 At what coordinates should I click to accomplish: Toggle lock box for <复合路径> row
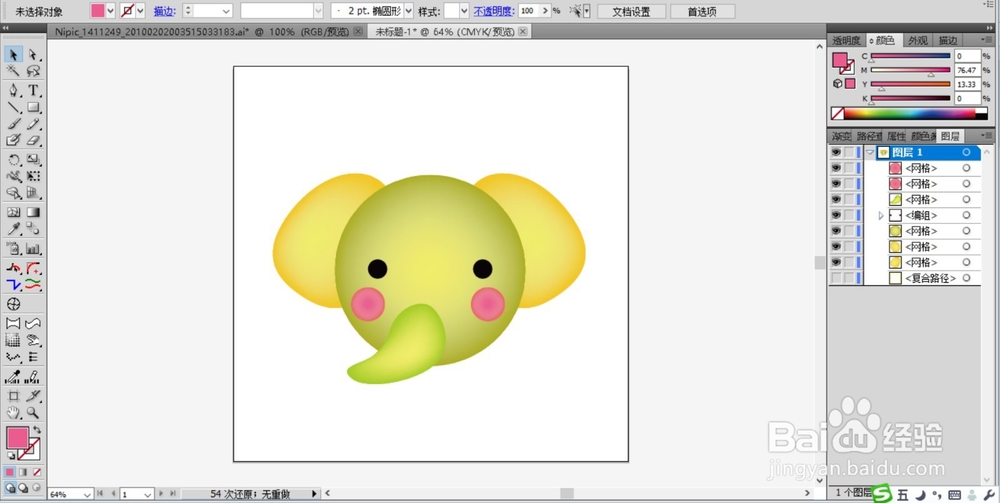[x=849, y=278]
